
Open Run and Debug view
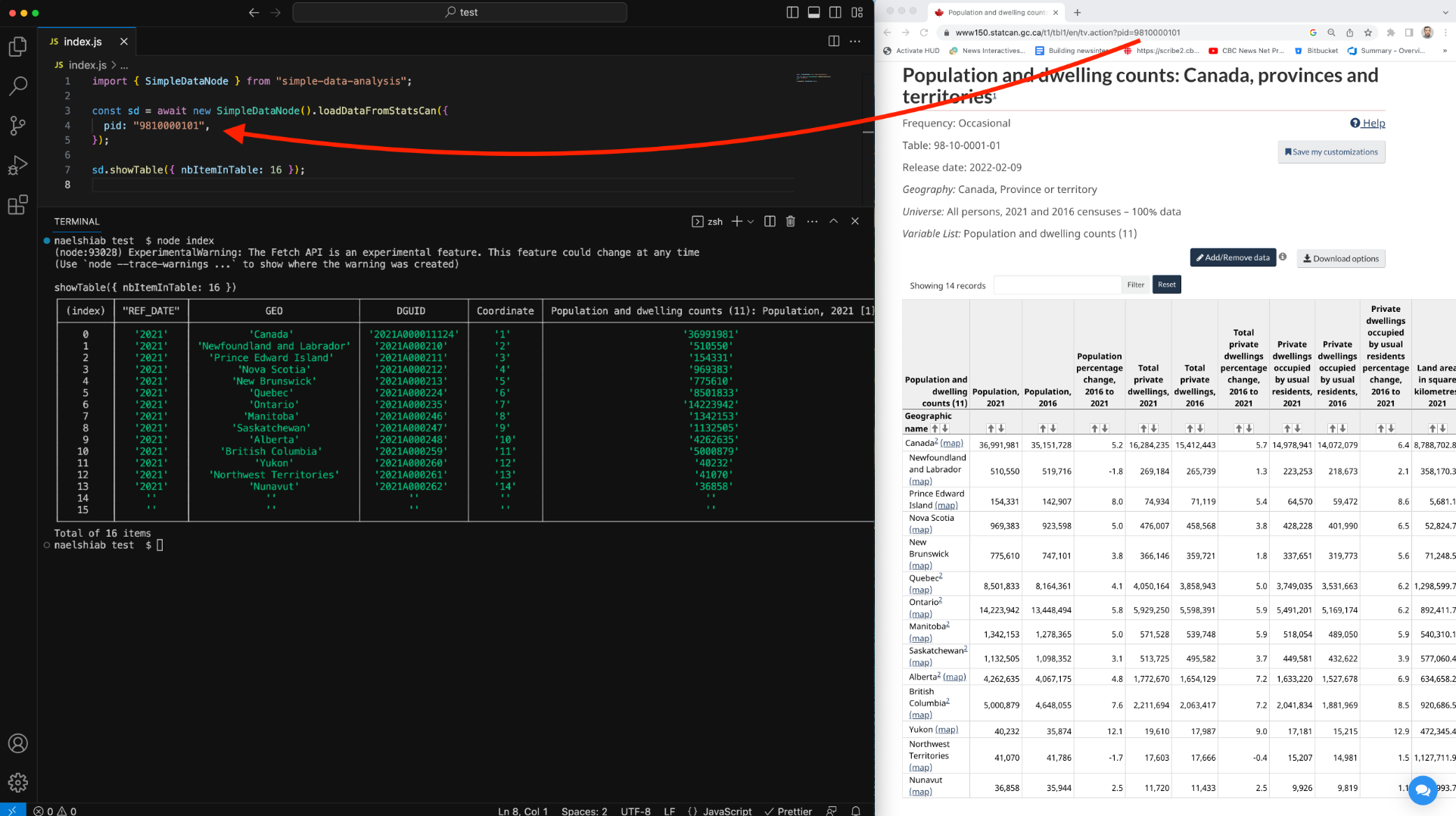(x=17, y=165)
